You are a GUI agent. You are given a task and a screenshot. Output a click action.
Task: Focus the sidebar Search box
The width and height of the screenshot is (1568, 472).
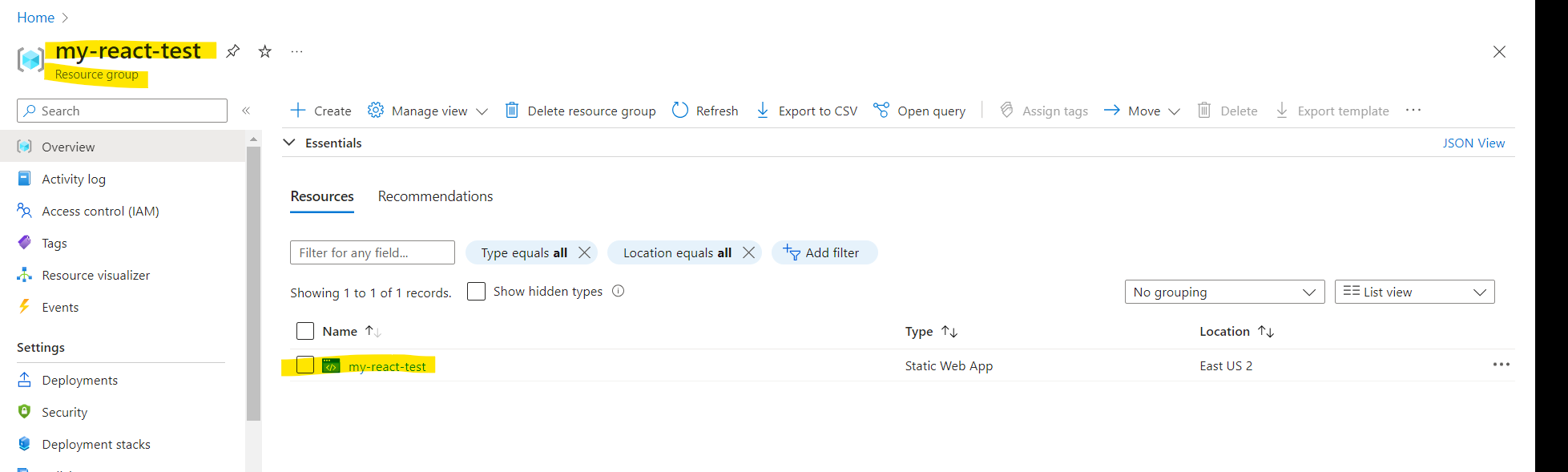tap(123, 111)
